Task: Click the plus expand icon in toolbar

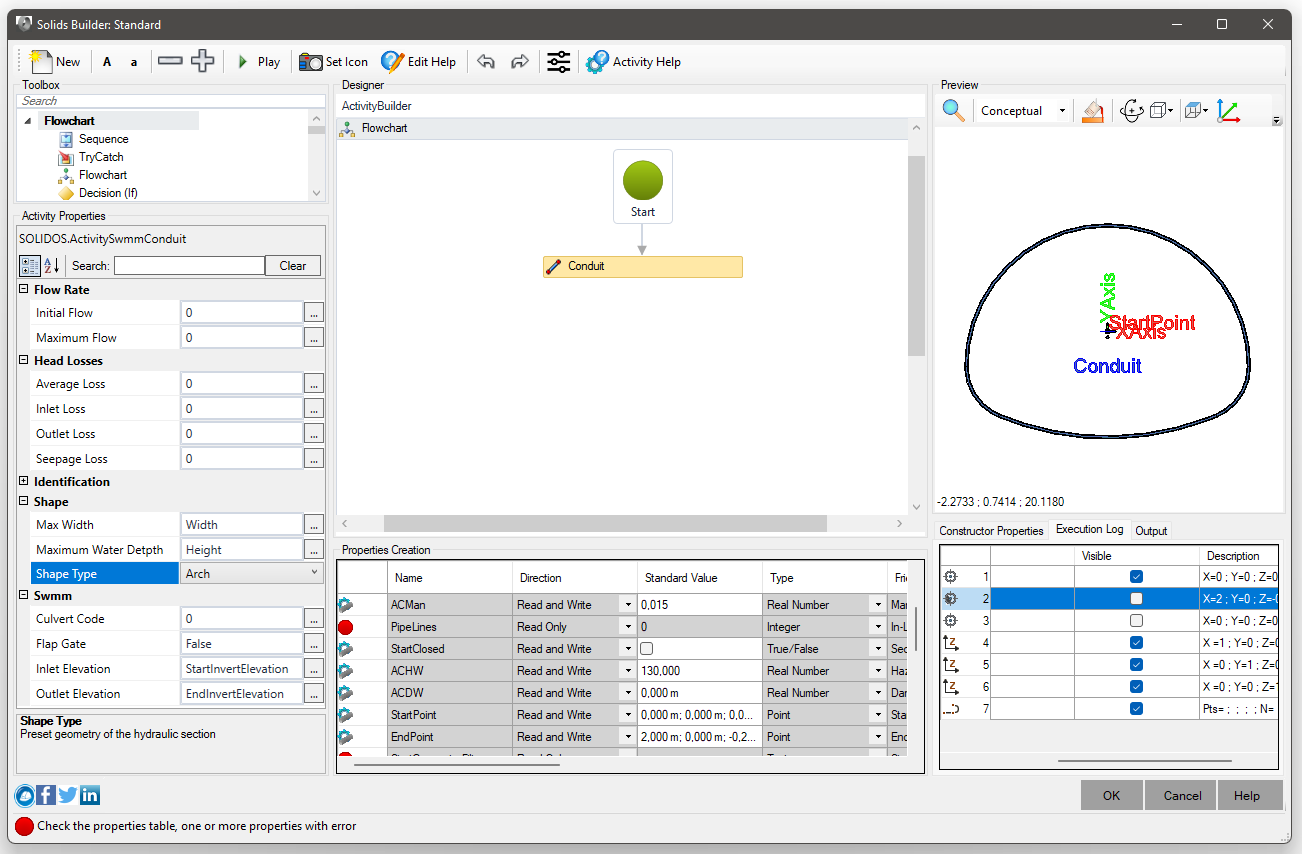Action: [x=203, y=61]
